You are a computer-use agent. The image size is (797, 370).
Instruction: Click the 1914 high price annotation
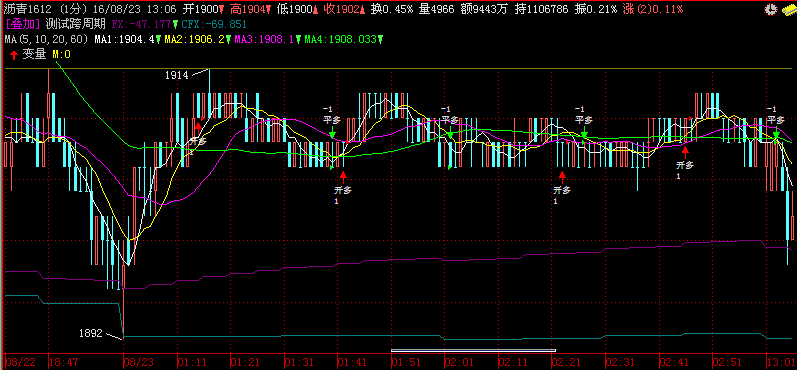click(x=177, y=75)
